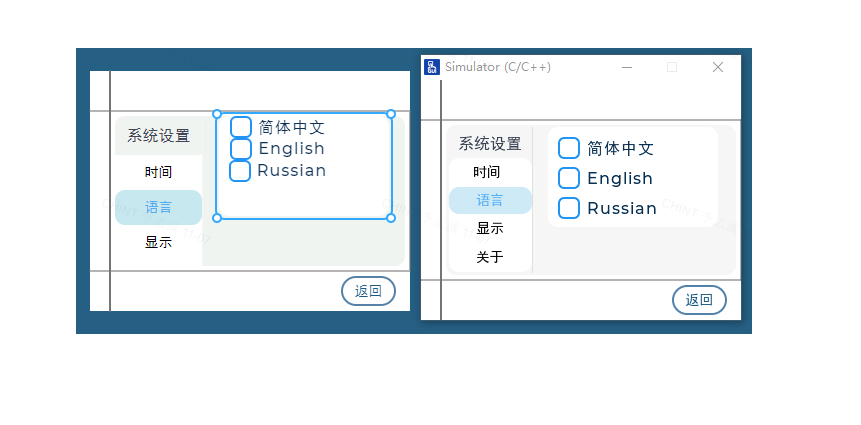The image size is (861, 425).
Task: Open 时间 menu item in the Simulator window
Action: click(x=488, y=172)
